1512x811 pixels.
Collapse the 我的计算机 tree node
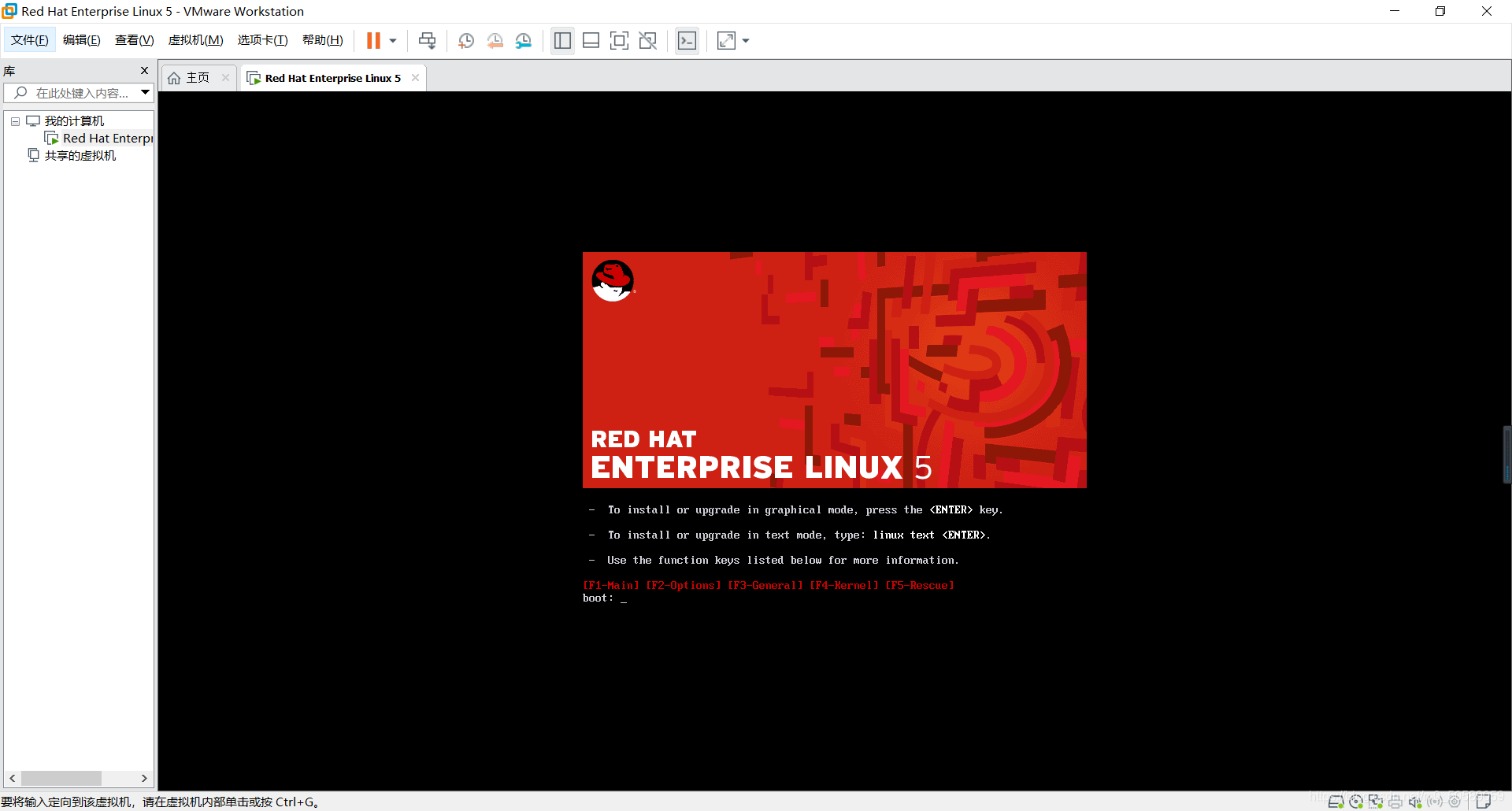pyautogui.click(x=15, y=121)
